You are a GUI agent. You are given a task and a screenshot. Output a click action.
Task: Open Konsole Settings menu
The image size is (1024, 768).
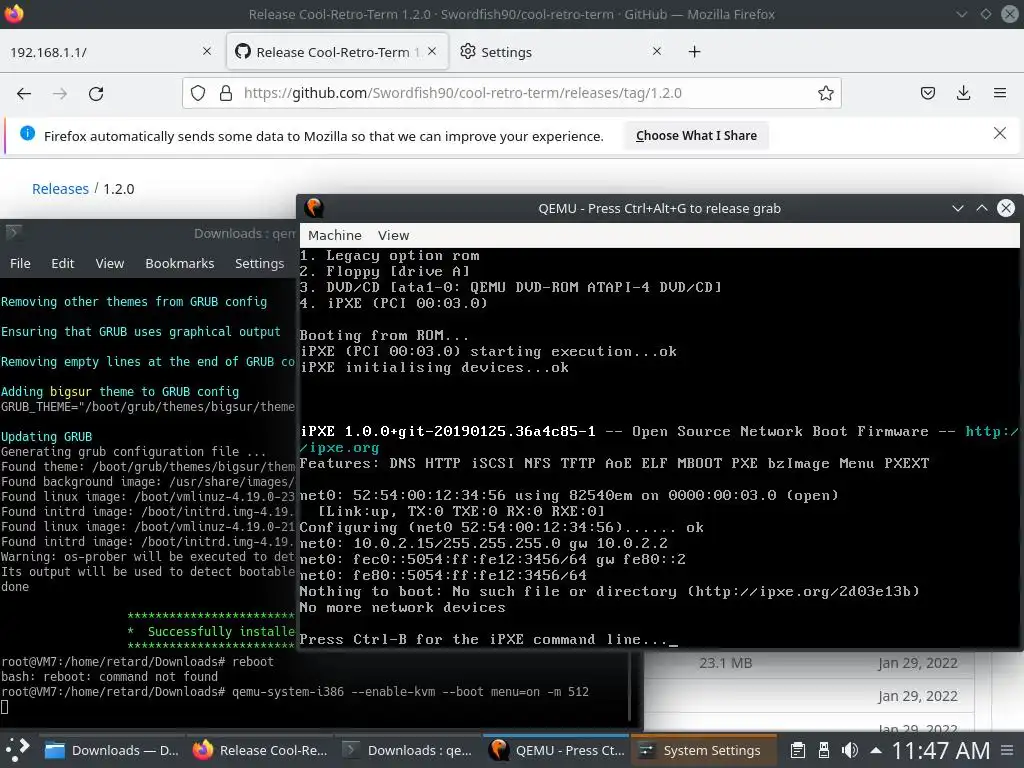click(259, 263)
